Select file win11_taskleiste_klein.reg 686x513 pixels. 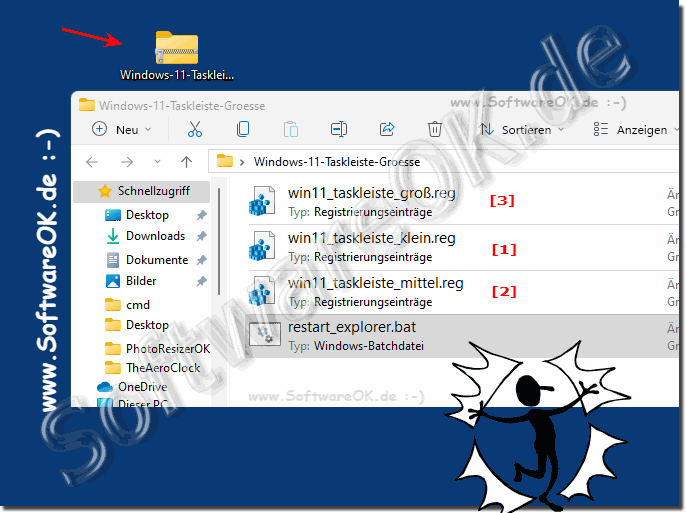464,247
